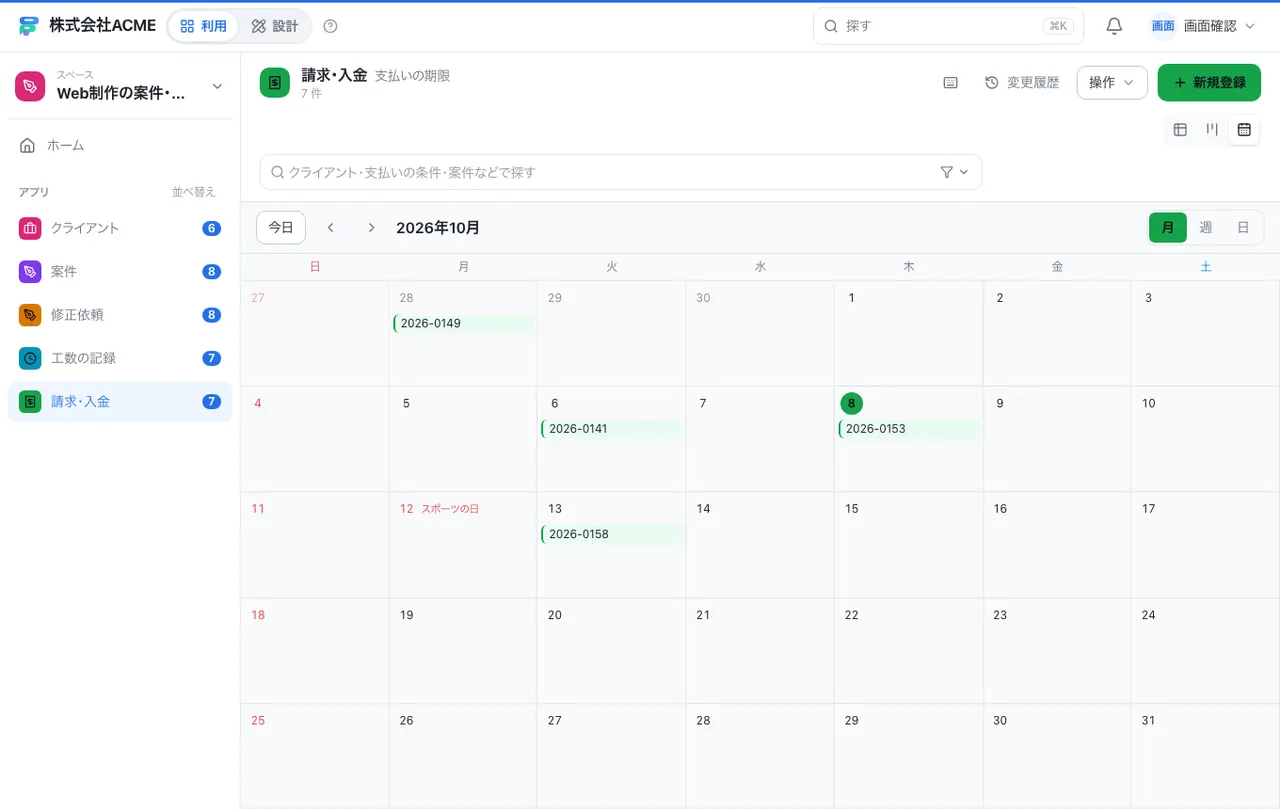This screenshot has width=1280, height=809.
Task: Select 週 calendar view
Action: click(1206, 228)
